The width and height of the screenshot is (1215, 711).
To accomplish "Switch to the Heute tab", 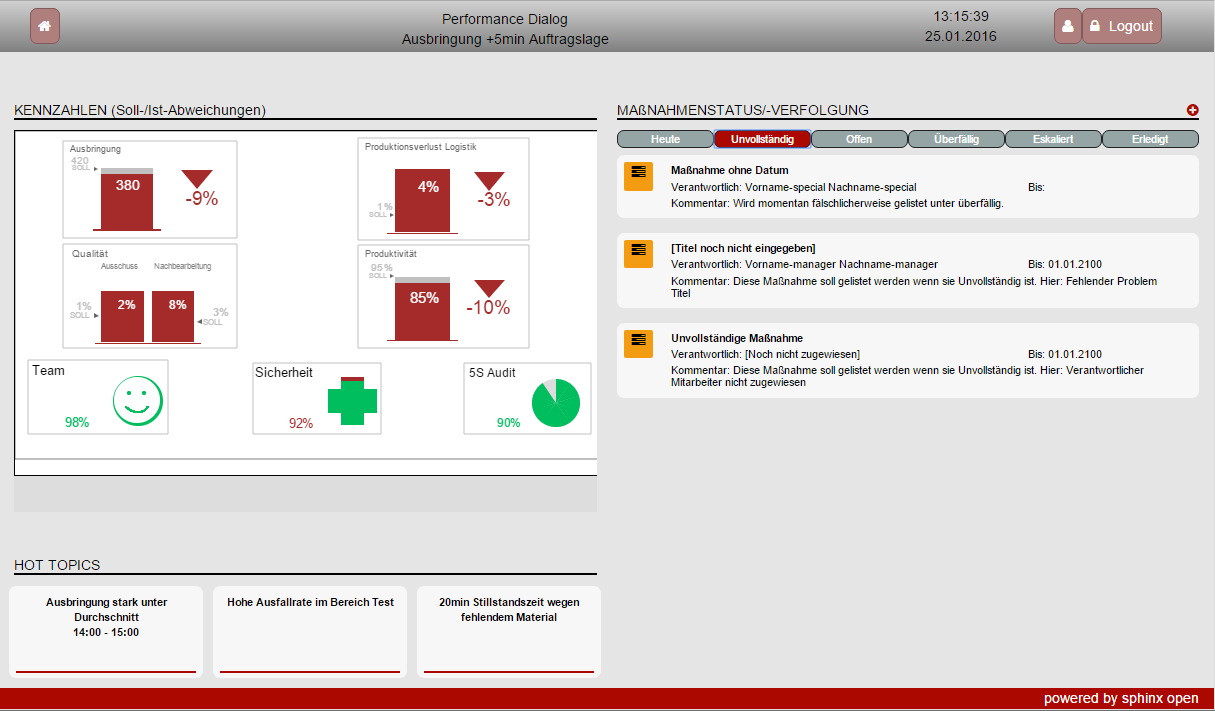I will [x=665, y=138].
